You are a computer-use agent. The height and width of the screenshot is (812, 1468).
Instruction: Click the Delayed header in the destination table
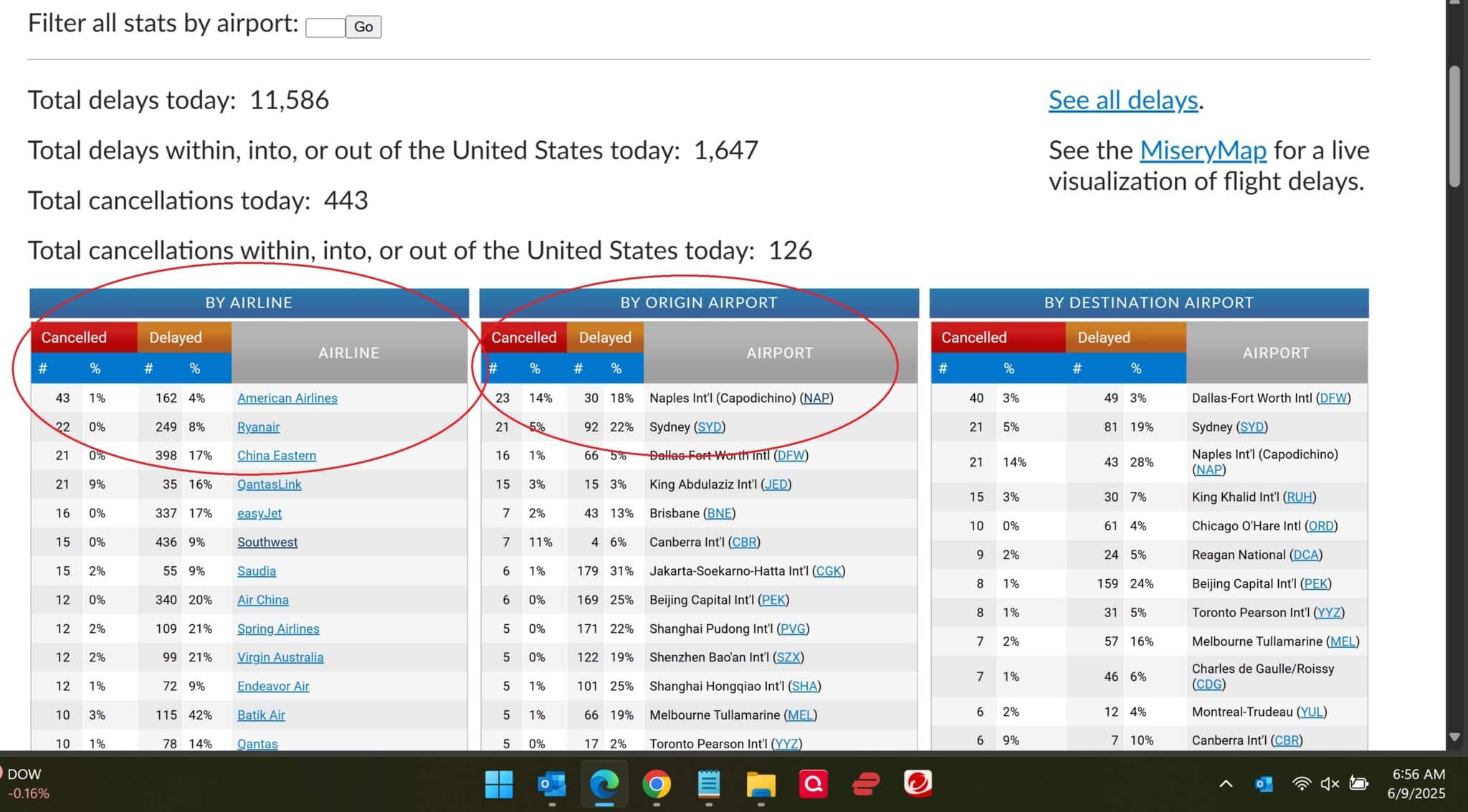pyautogui.click(x=1125, y=338)
